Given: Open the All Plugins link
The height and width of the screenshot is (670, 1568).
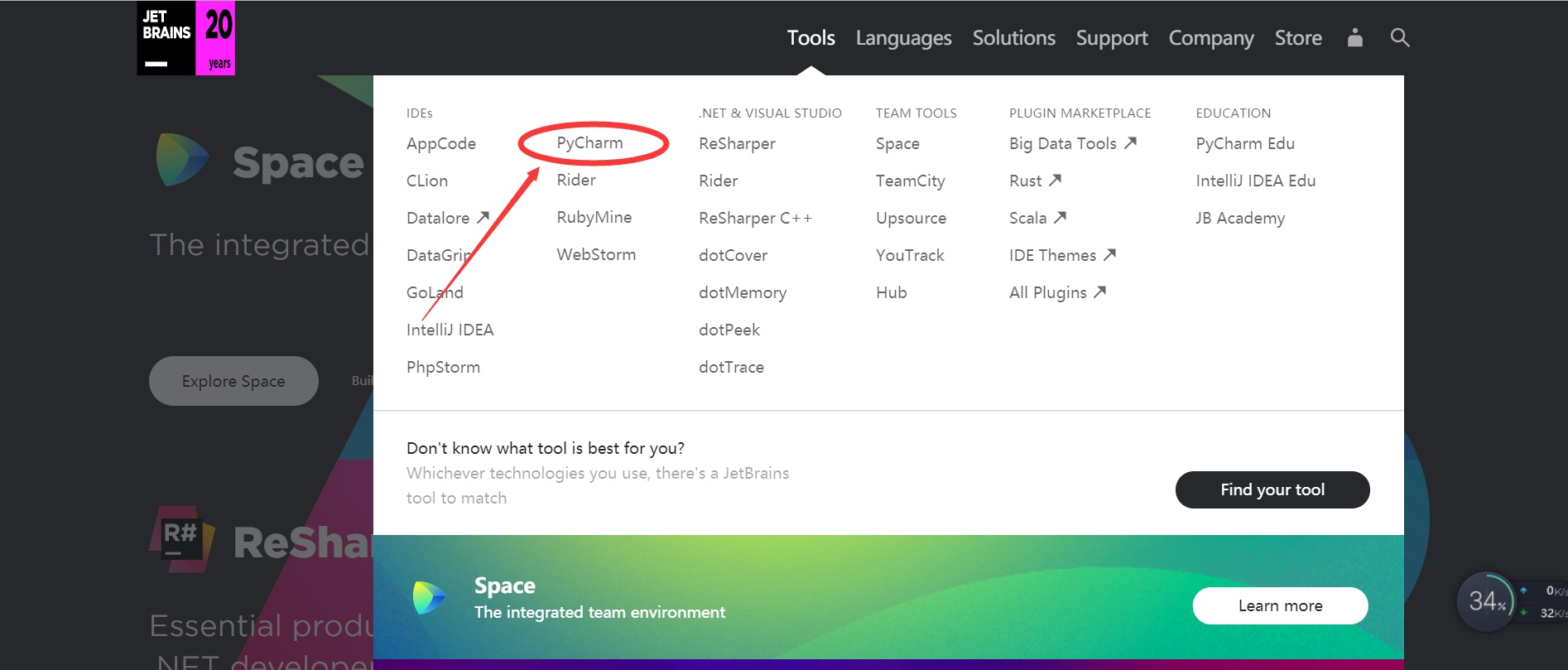Looking at the screenshot, I should tap(1057, 292).
